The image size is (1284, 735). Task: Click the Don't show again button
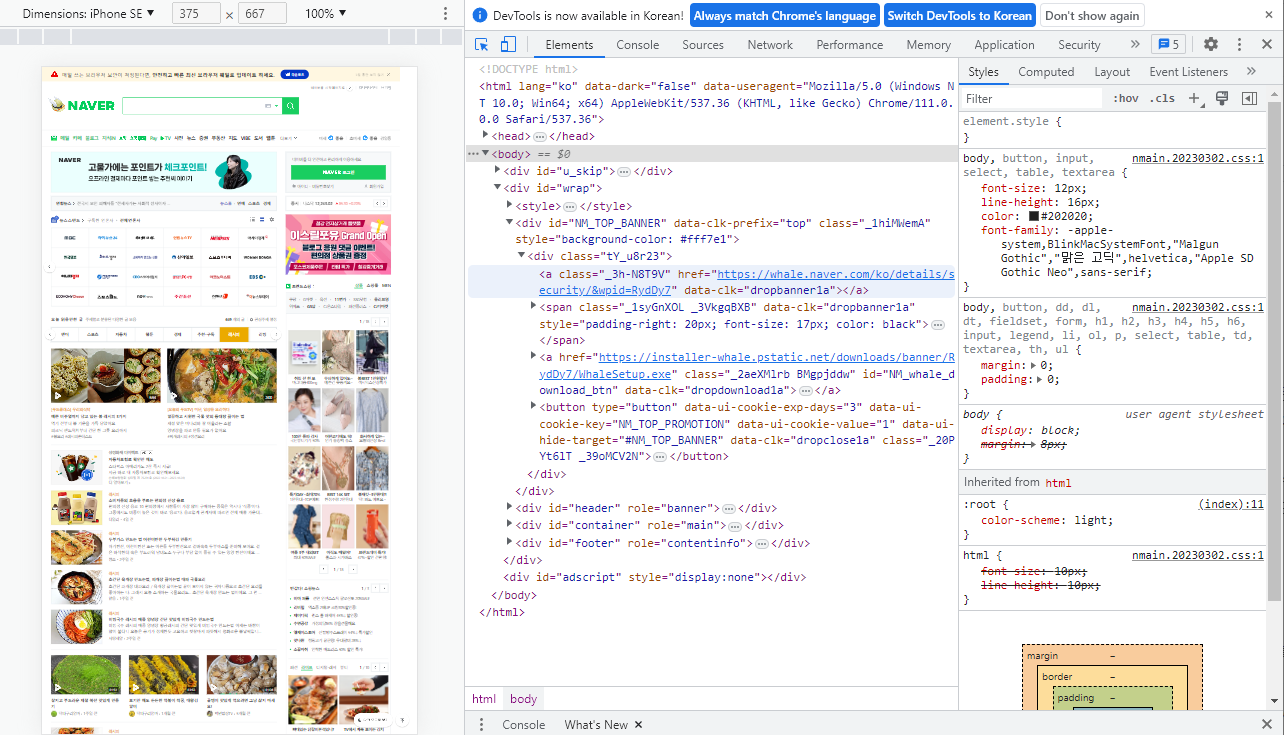click(x=1092, y=16)
